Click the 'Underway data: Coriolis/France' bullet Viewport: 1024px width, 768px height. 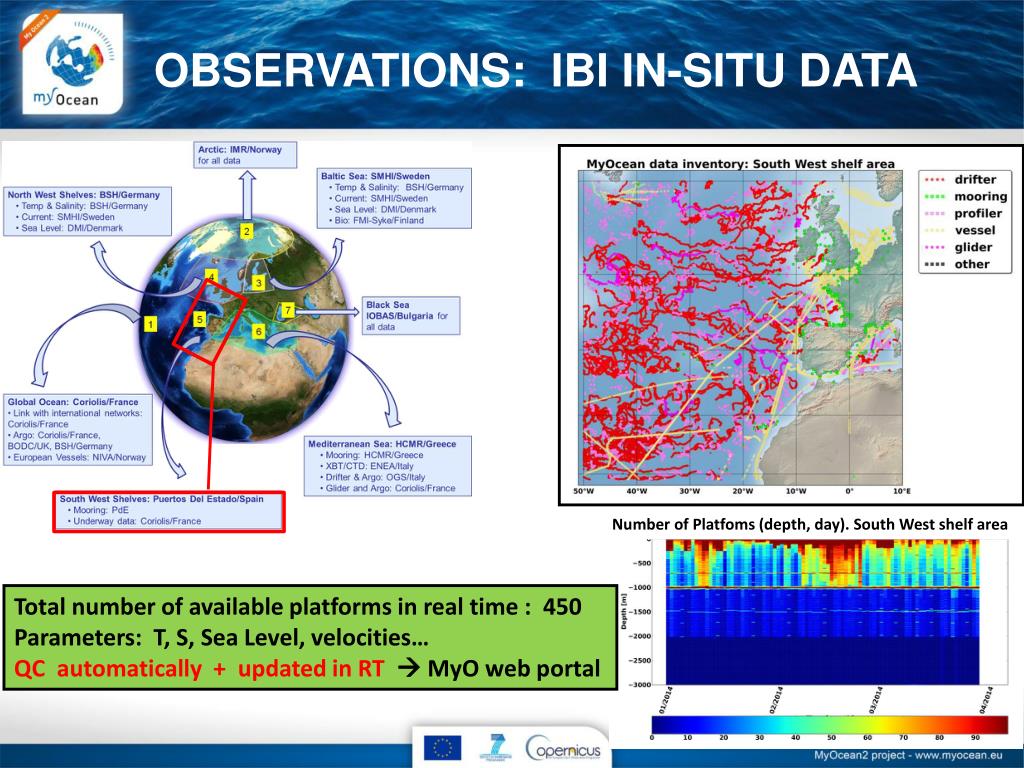click(134, 521)
